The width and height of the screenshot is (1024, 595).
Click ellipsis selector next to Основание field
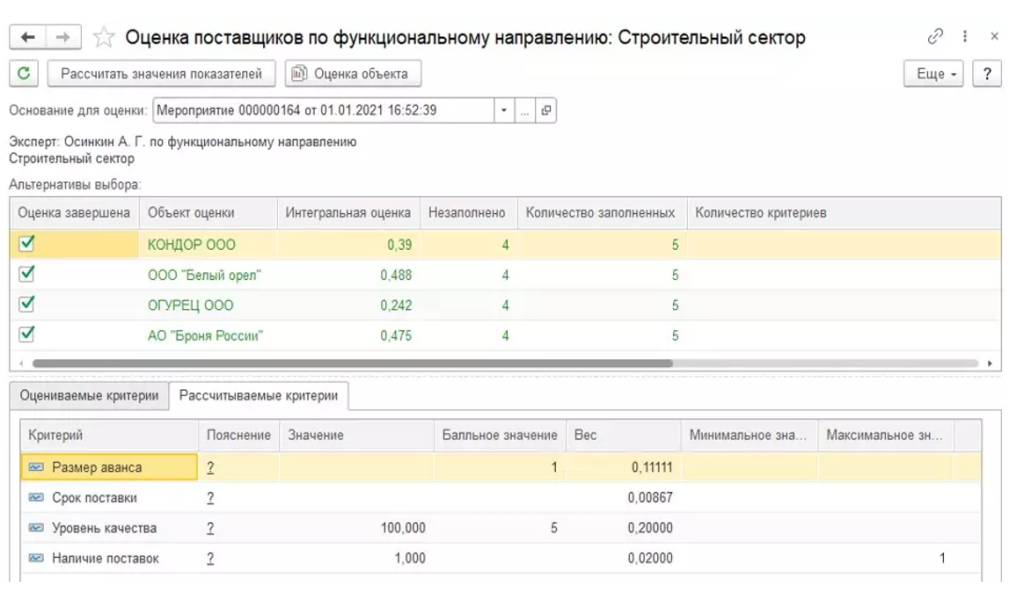tap(525, 111)
